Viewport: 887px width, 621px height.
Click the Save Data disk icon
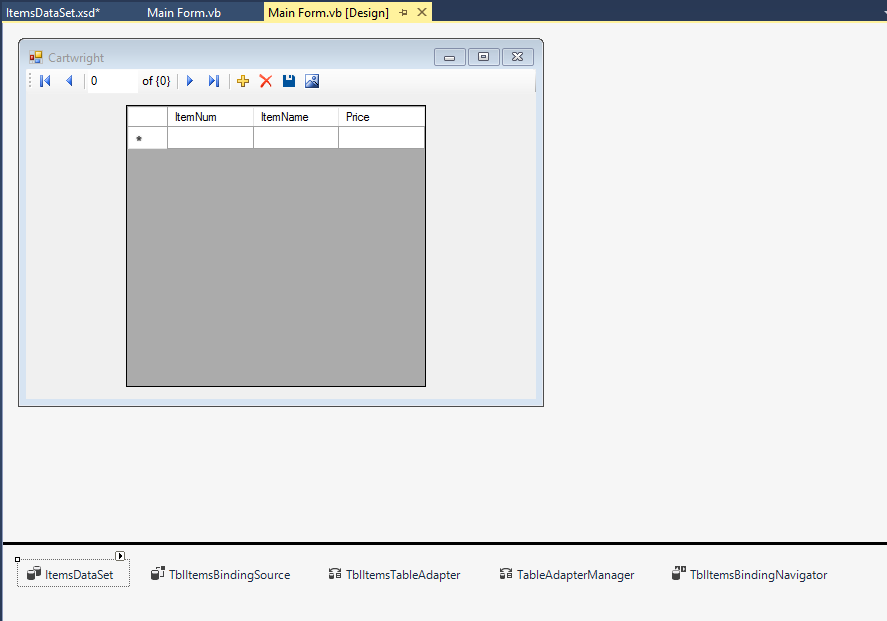[289, 81]
